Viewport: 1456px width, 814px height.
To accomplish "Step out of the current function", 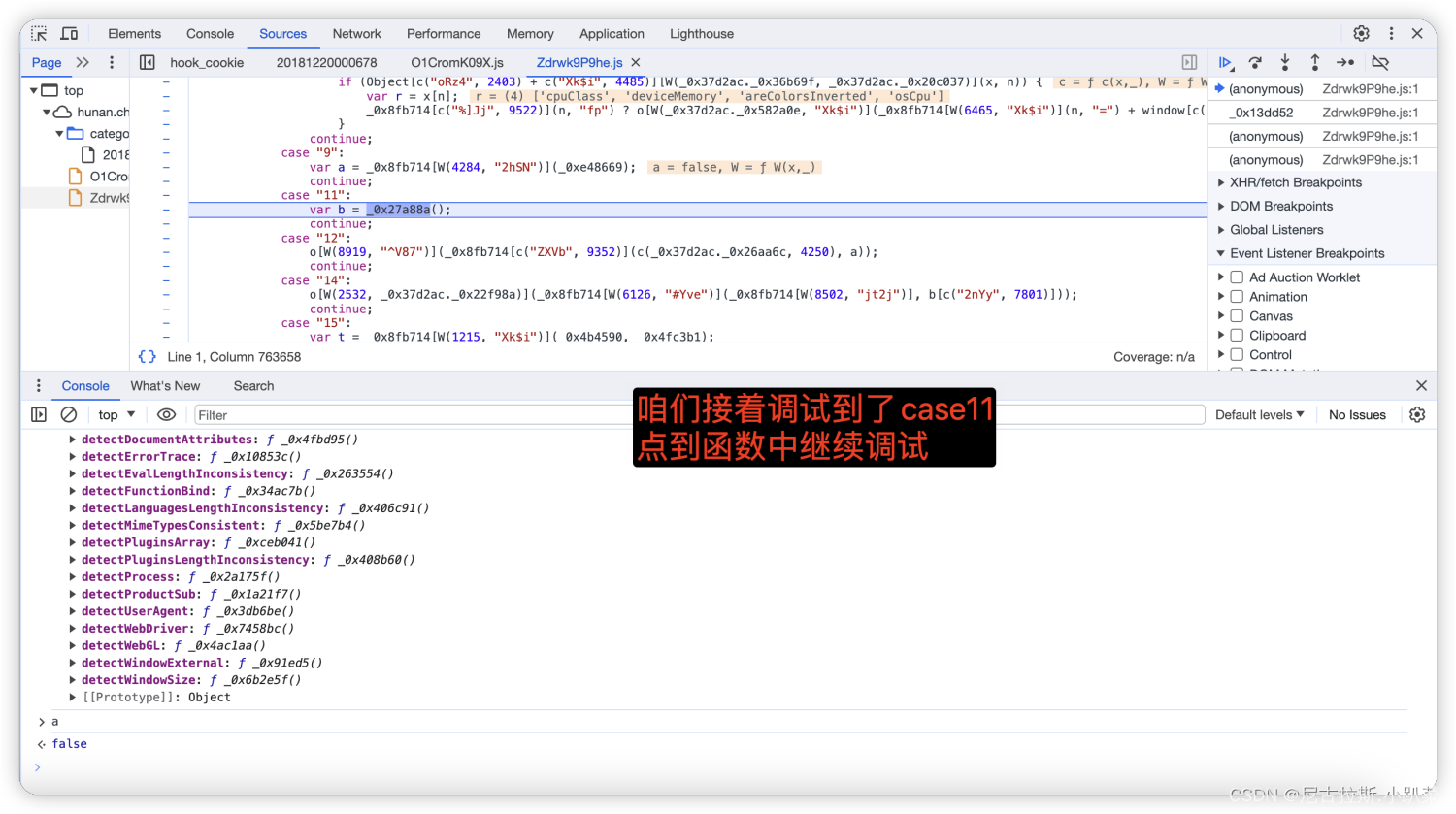I will tap(1314, 61).
